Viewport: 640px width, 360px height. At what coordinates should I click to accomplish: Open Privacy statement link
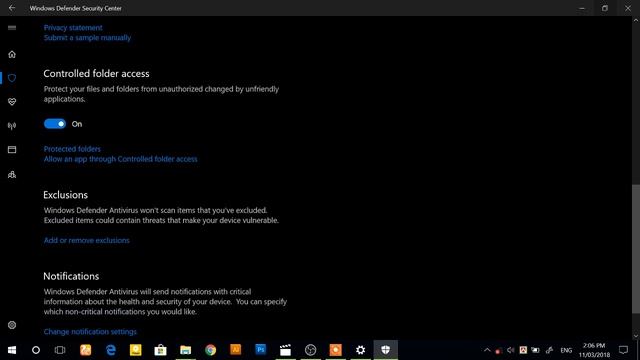73,28
